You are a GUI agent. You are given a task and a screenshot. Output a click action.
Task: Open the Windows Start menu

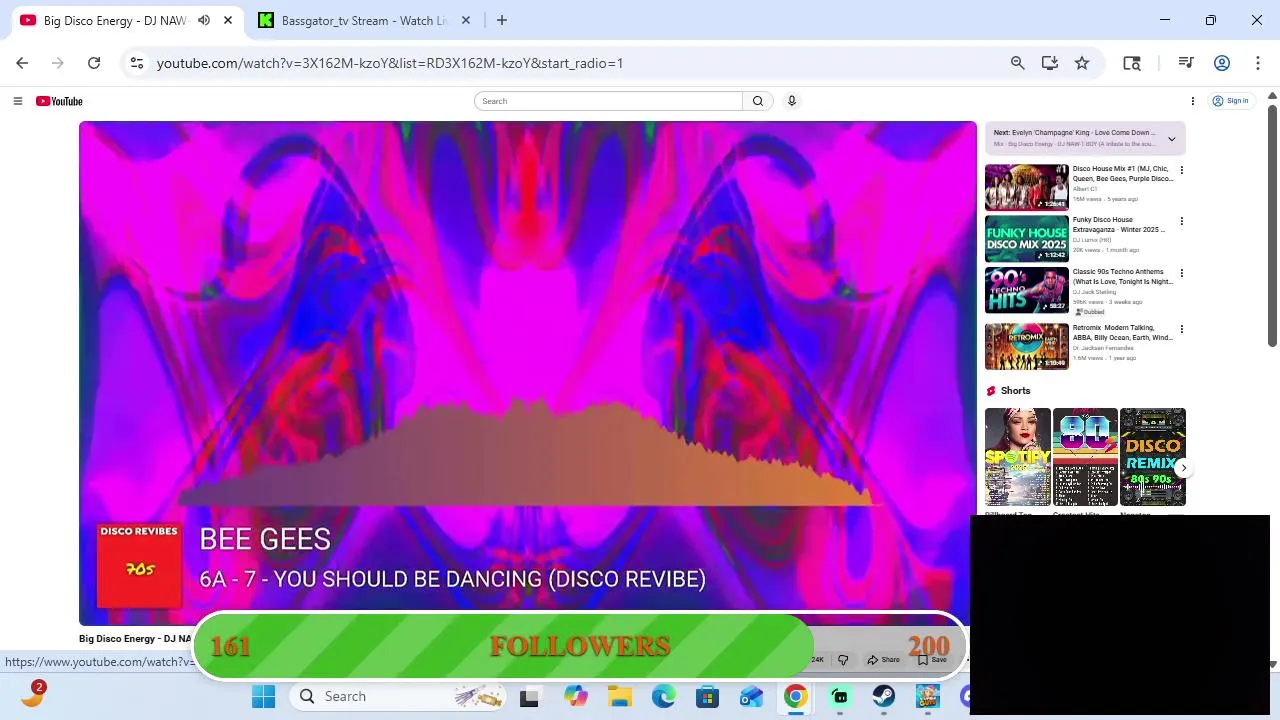263,696
